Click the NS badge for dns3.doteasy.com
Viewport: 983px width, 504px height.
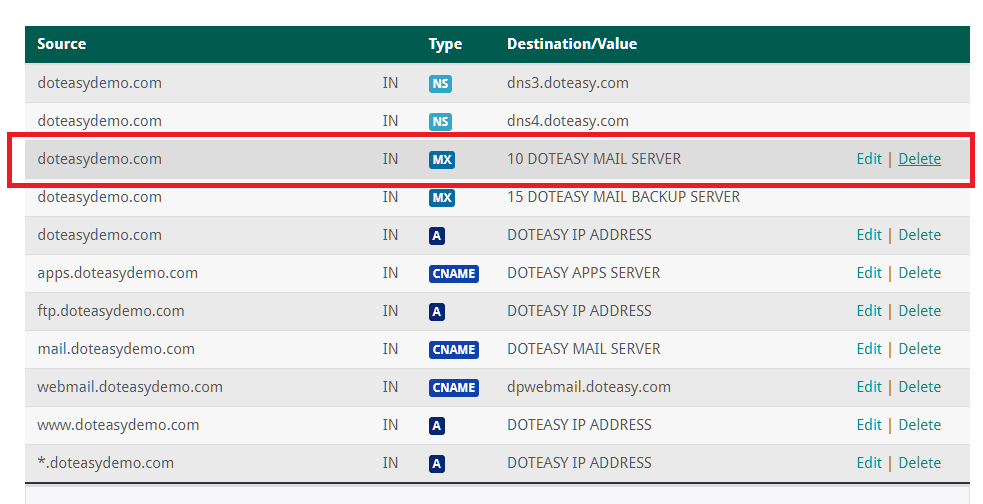[440, 84]
